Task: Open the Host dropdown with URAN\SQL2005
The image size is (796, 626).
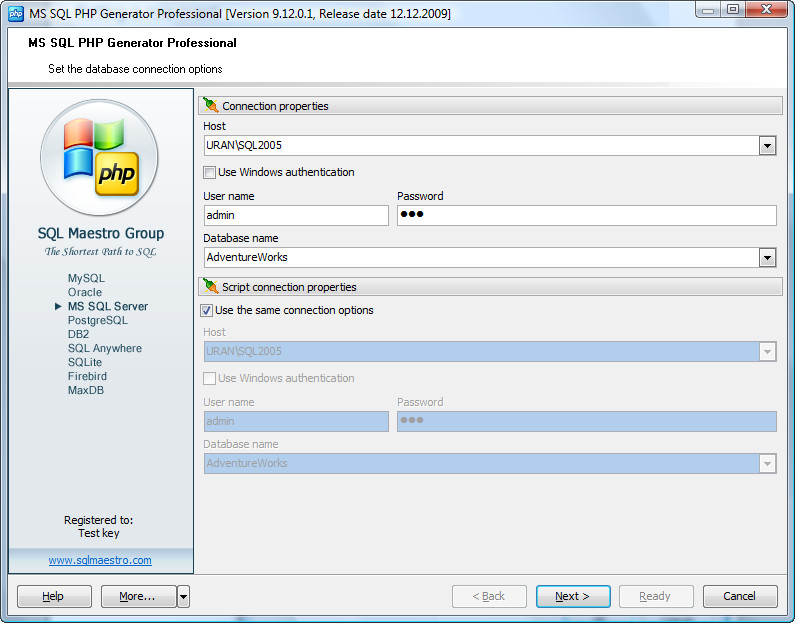Action: (x=767, y=146)
